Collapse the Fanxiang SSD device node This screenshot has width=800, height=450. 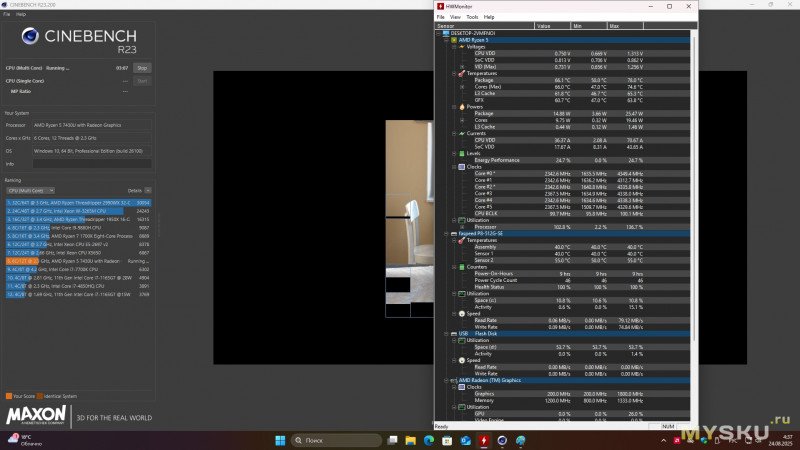coord(446,234)
